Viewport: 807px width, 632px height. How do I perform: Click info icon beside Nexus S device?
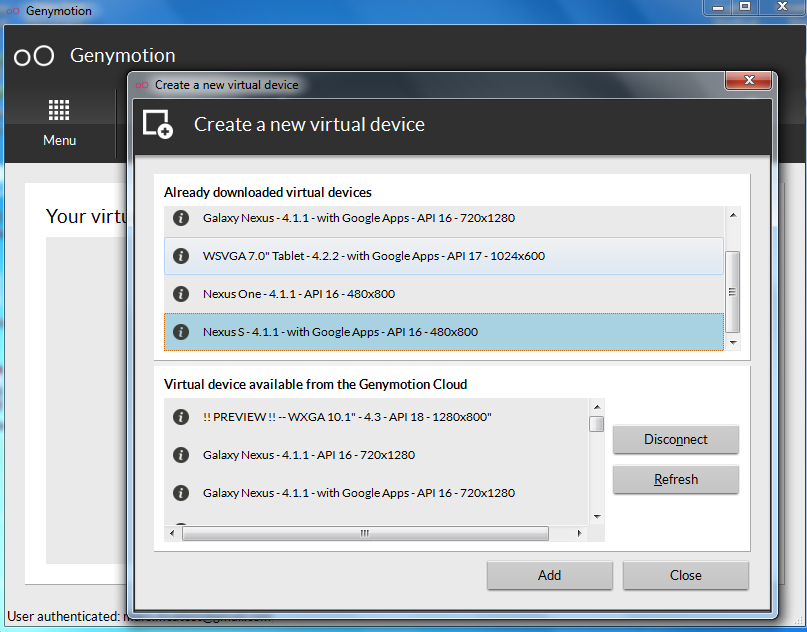coord(181,332)
